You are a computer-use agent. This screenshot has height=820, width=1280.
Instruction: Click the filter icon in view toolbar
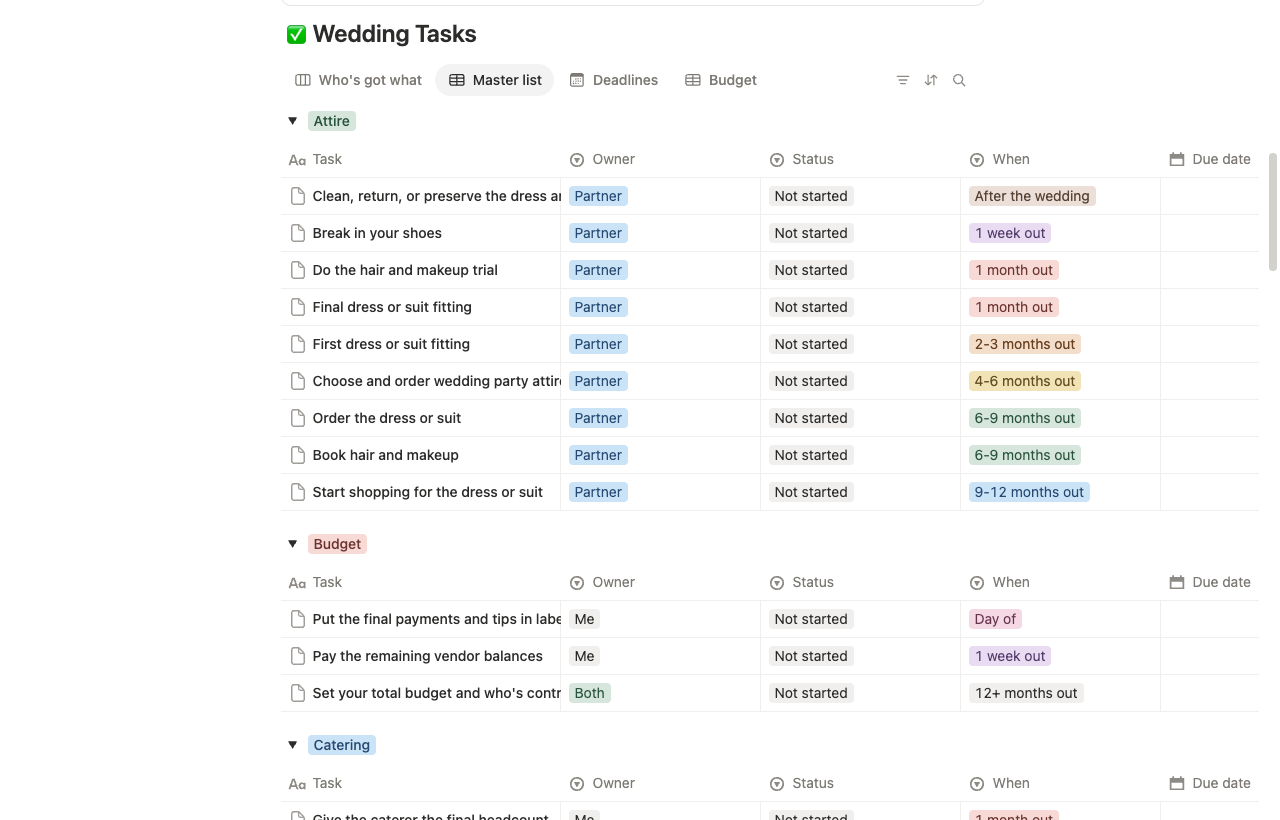coord(903,80)
